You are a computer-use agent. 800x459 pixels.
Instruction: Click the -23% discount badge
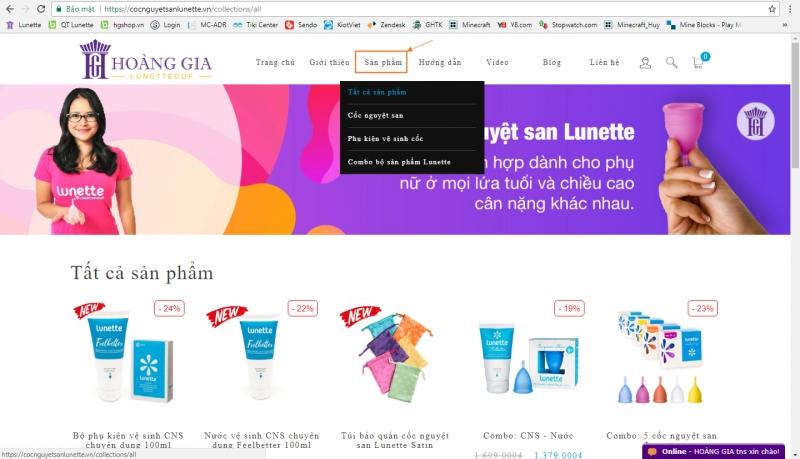click(x=703, y=309)
